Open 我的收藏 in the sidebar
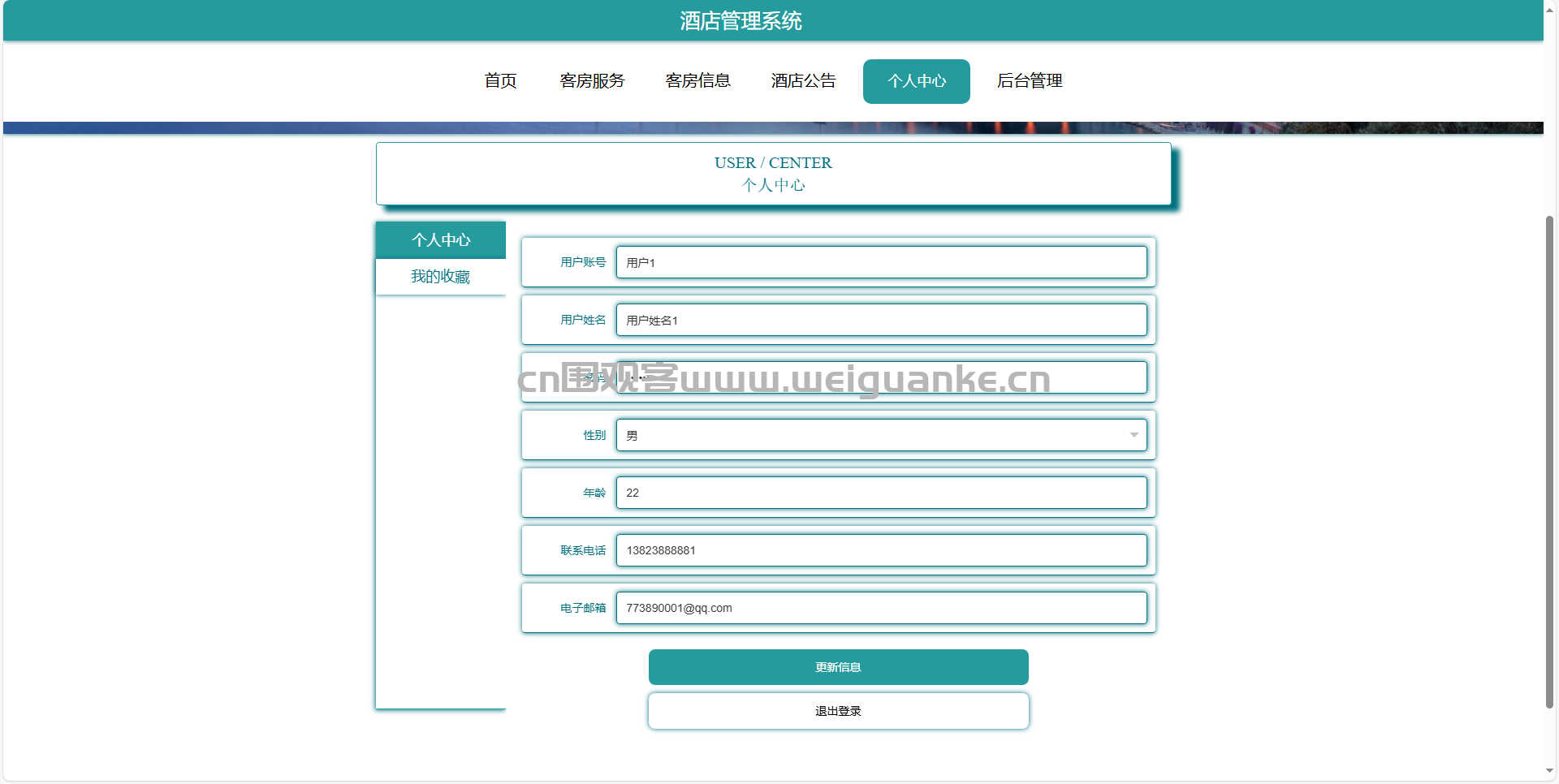Image resolution: width=1559 pixels, height=784 pixels. pos(441,277)
